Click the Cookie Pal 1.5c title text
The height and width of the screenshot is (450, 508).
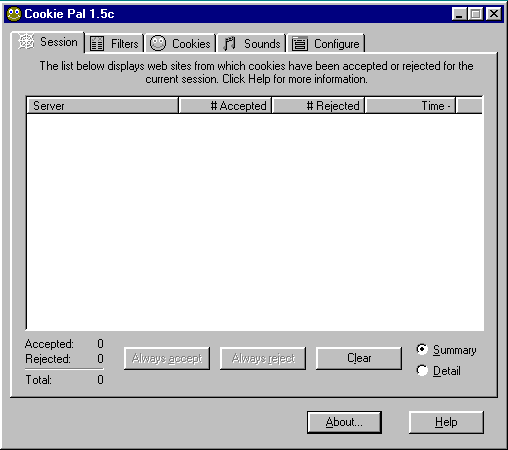pyautogui.click(x=69, y=14)
